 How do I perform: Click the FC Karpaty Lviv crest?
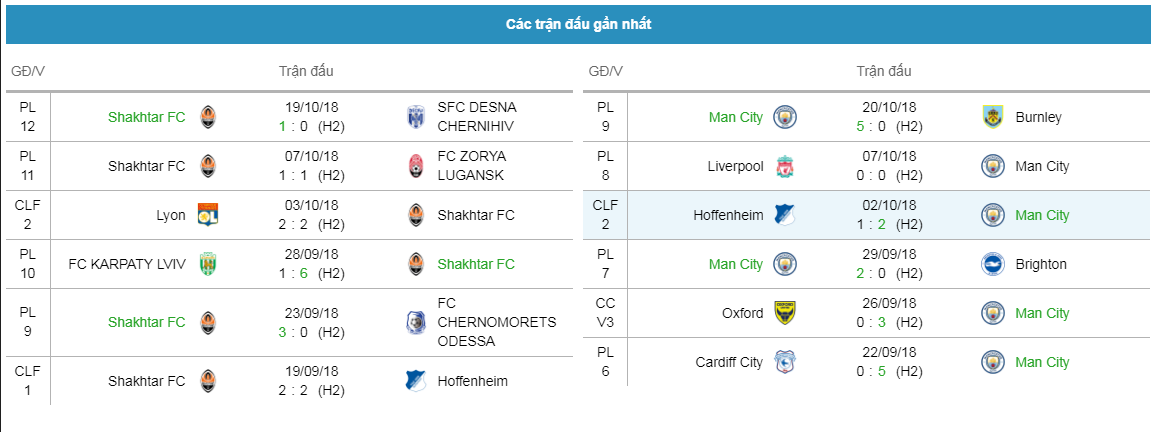pos(208,264)
